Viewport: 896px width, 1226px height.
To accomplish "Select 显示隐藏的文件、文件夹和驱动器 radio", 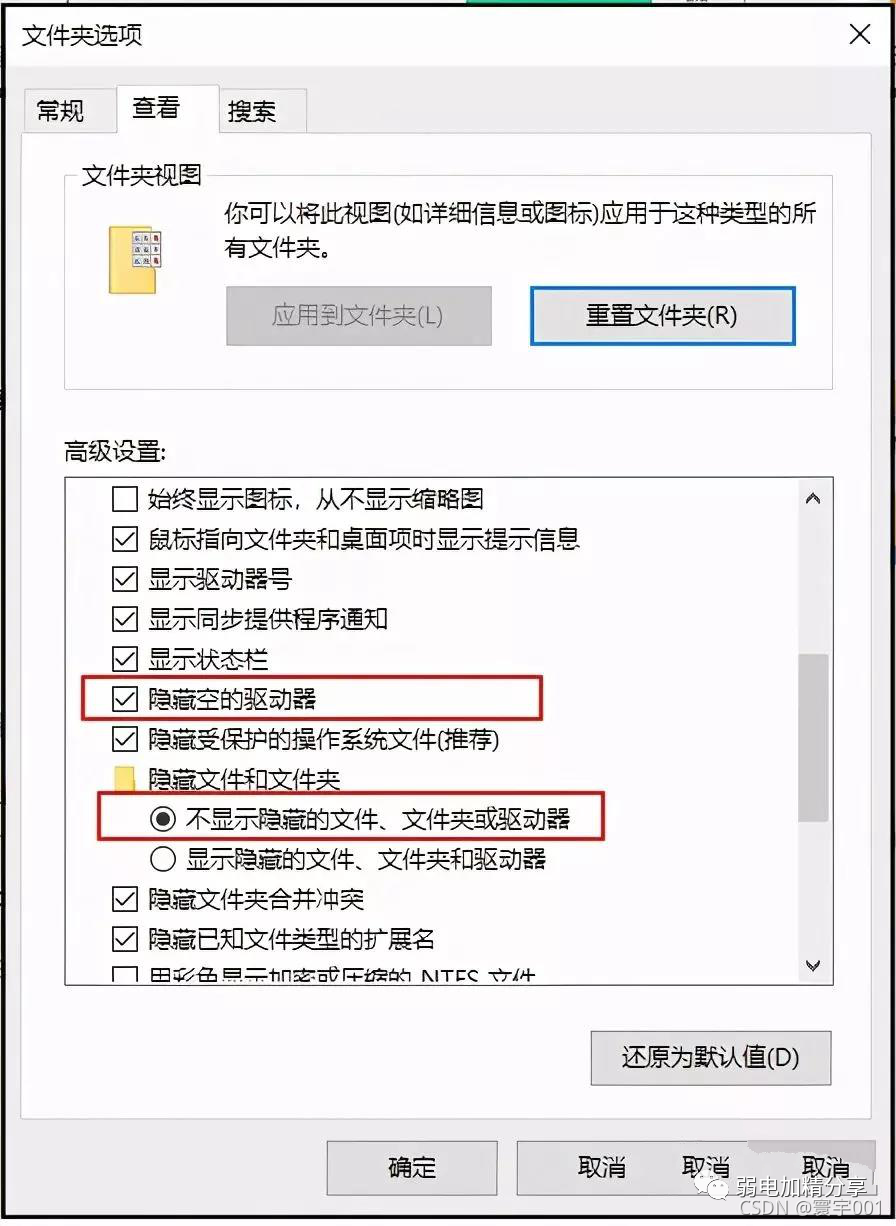I will tap(162, 859).
